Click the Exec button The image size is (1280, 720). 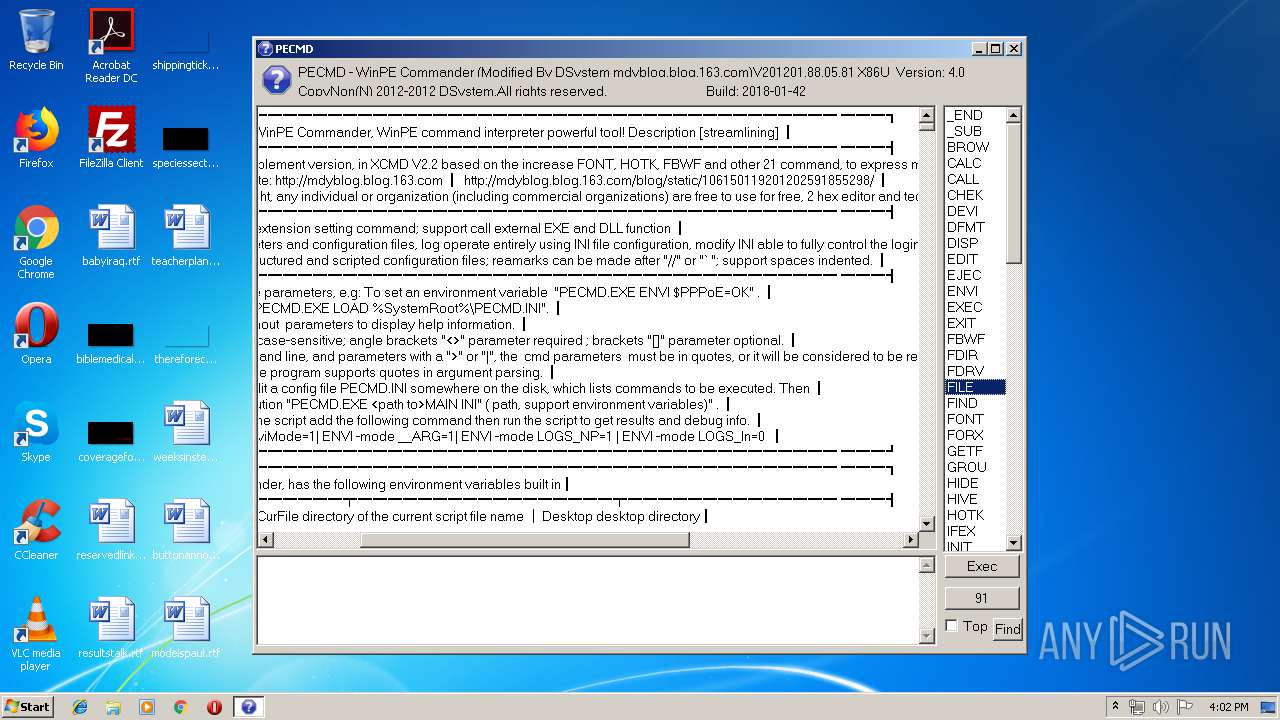coord(981,566)
